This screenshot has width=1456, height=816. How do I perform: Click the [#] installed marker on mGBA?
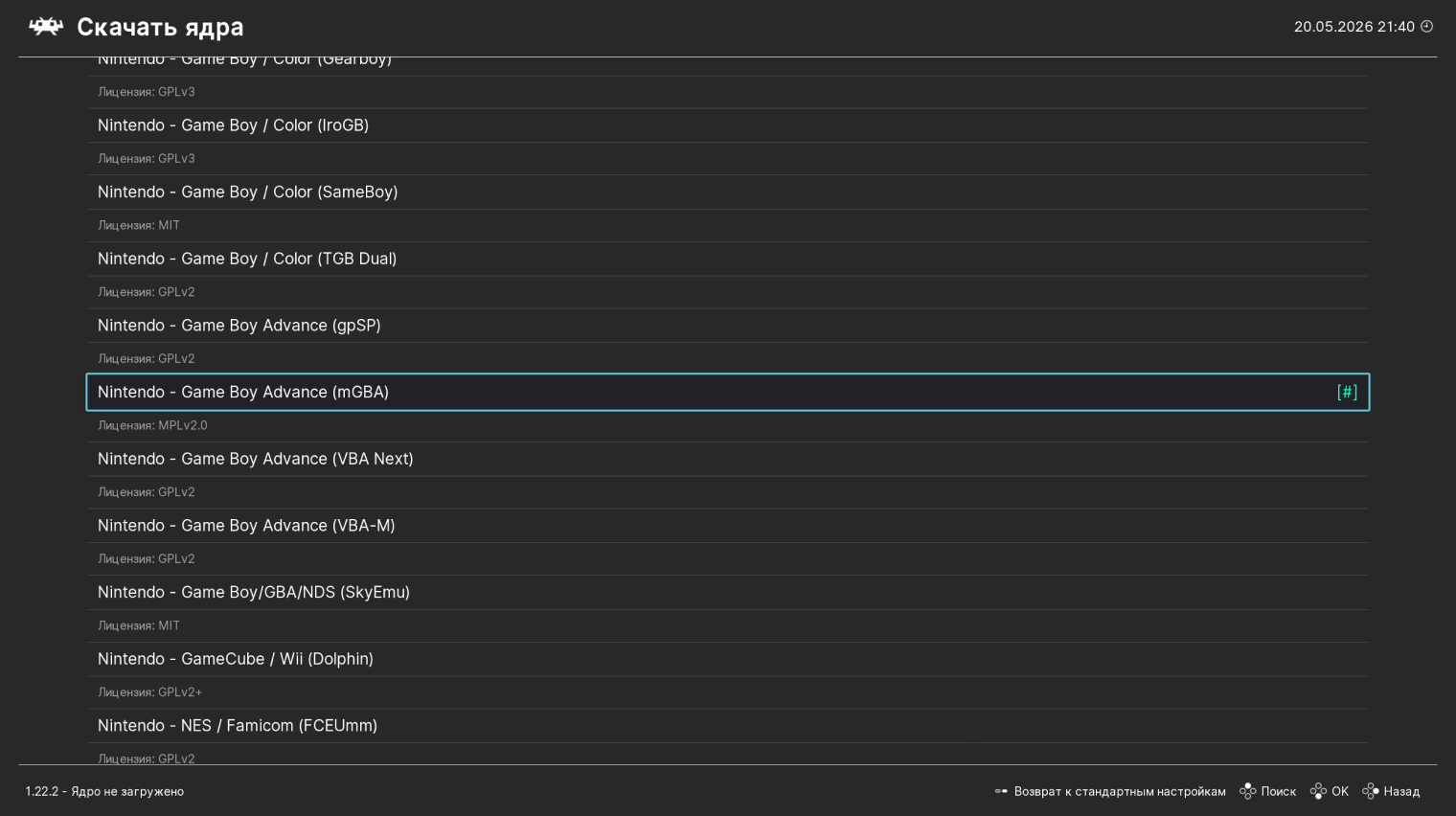(1347, 392)
